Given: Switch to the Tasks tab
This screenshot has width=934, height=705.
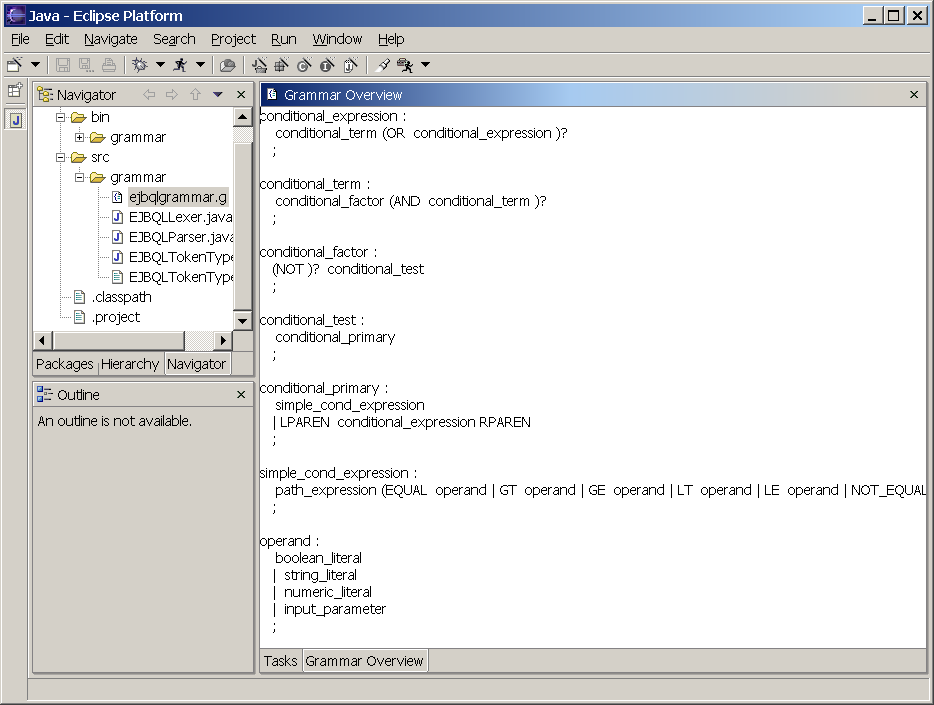Looking at the screenshot, I should pyautogui.click(x=281, y=661).
